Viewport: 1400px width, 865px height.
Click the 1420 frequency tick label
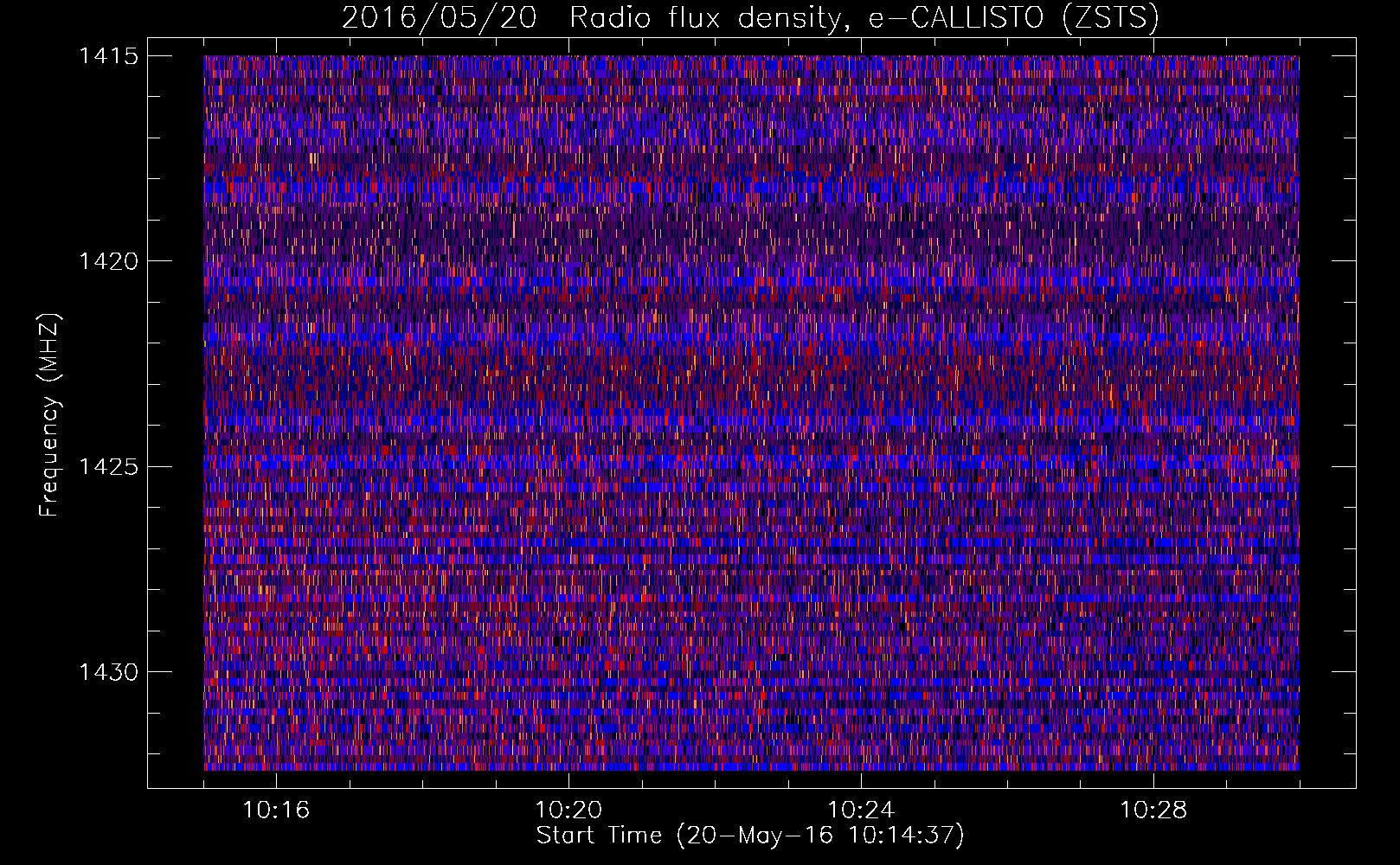click(x=109, y=261)
